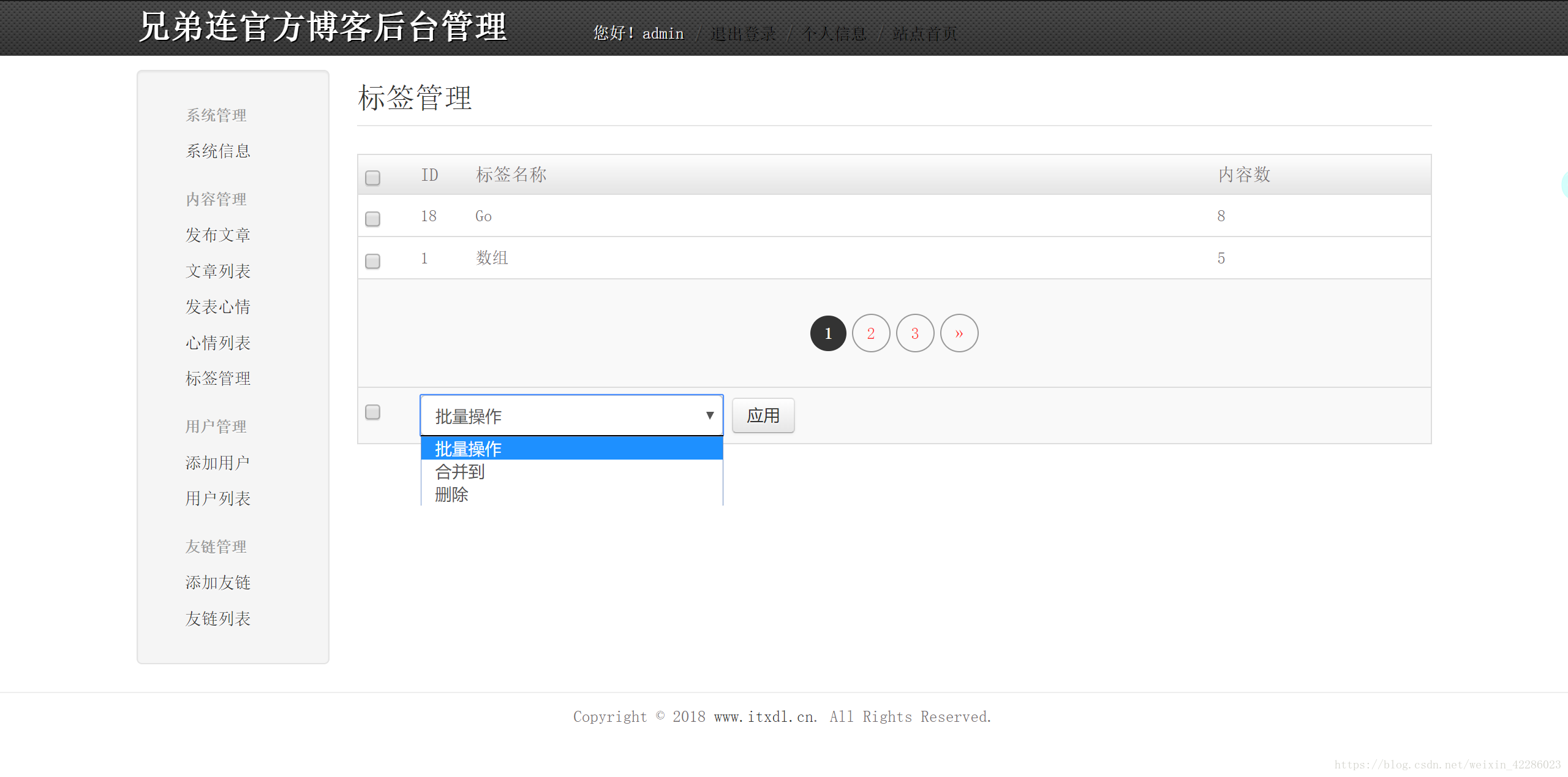Click the 友链管理 sidebar heading
The width and height of the screenshot is (1568, 777).
click(216, 547)
